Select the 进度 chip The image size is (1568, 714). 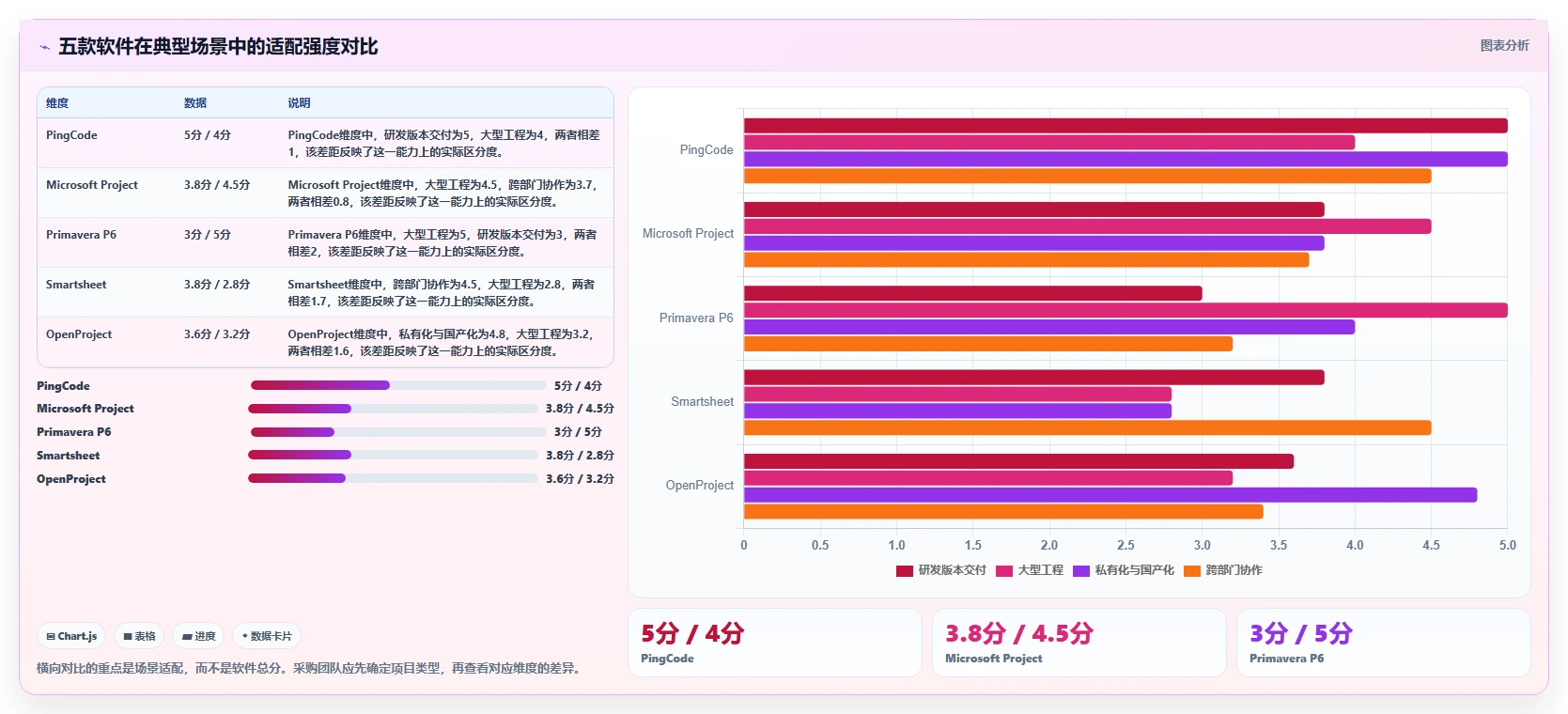tap(198, 636)
